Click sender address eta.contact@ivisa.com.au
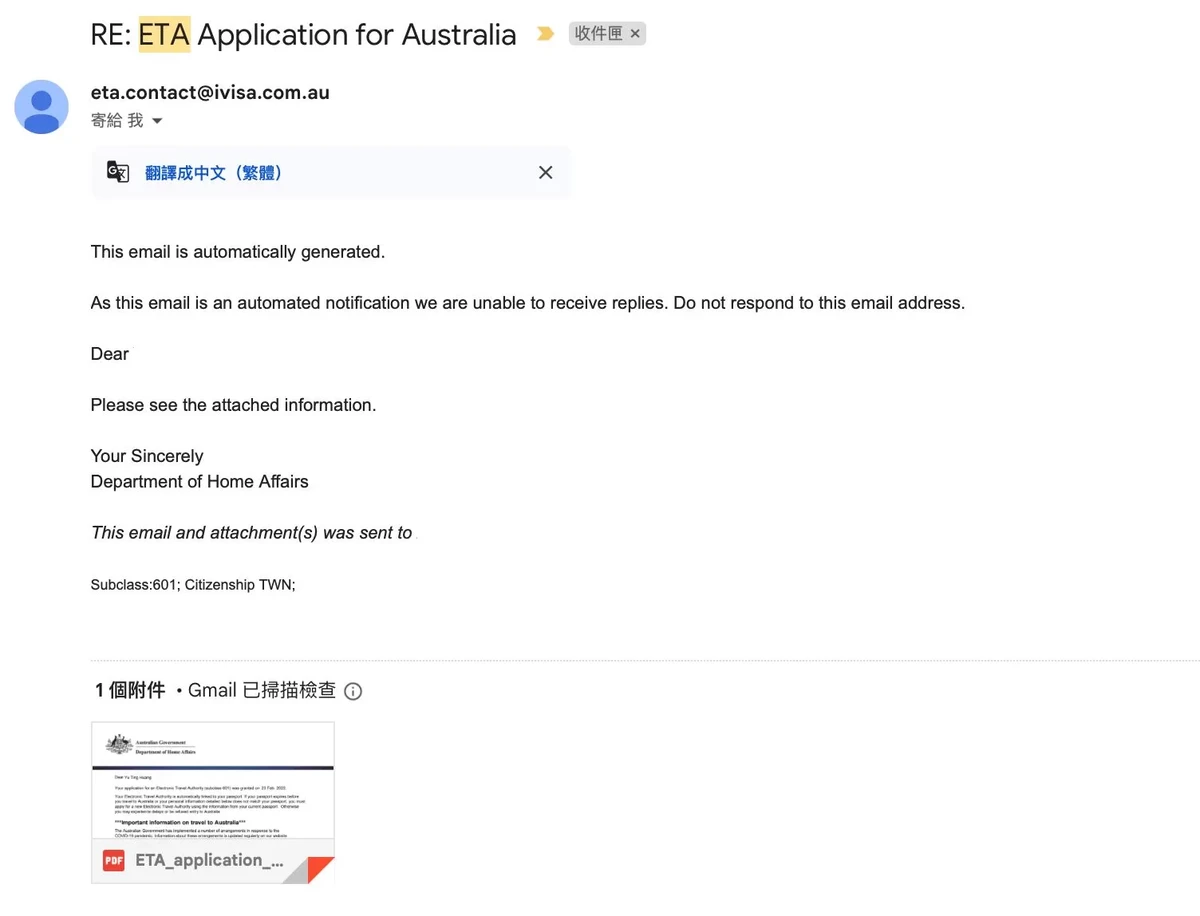Viewport: 1200px width, 916px height. (x=210, y=93)
